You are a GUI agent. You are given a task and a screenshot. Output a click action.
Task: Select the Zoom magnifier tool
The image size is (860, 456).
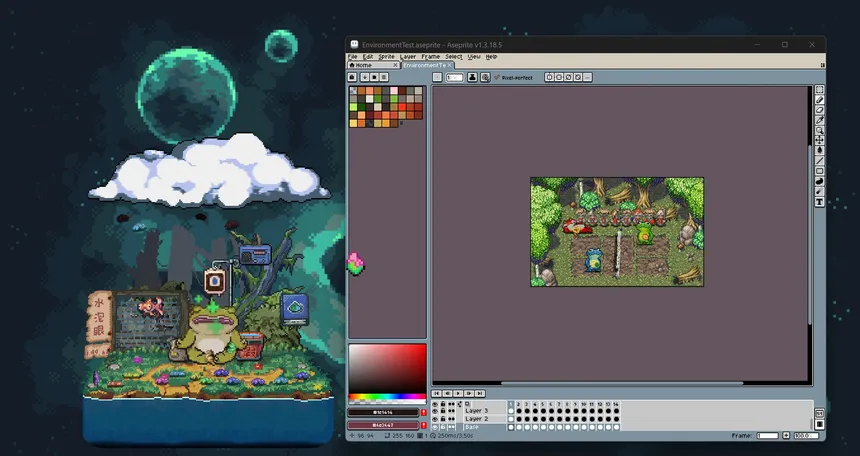pyautogui.click(x=819, y=130)
